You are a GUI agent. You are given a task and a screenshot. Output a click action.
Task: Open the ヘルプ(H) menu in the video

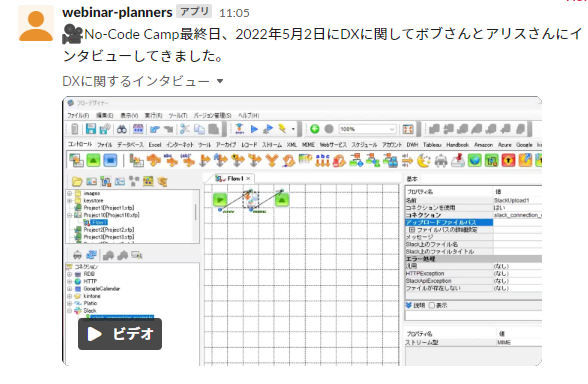pos(249,116)
